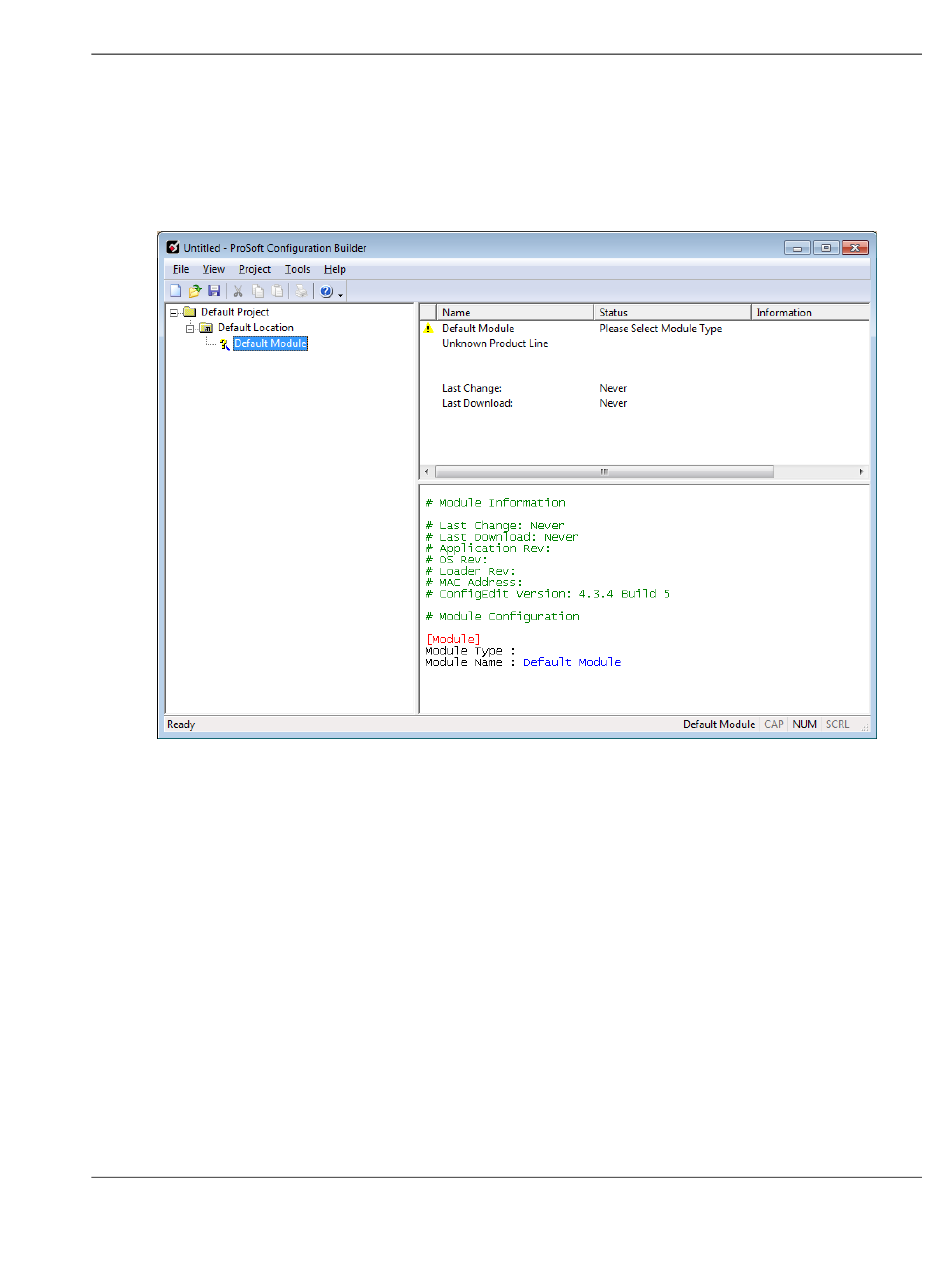The width and height of the screenshot is (950, 1267).
Task: Click the horizontal scrollbar thumb
Action: click(604, 471)
